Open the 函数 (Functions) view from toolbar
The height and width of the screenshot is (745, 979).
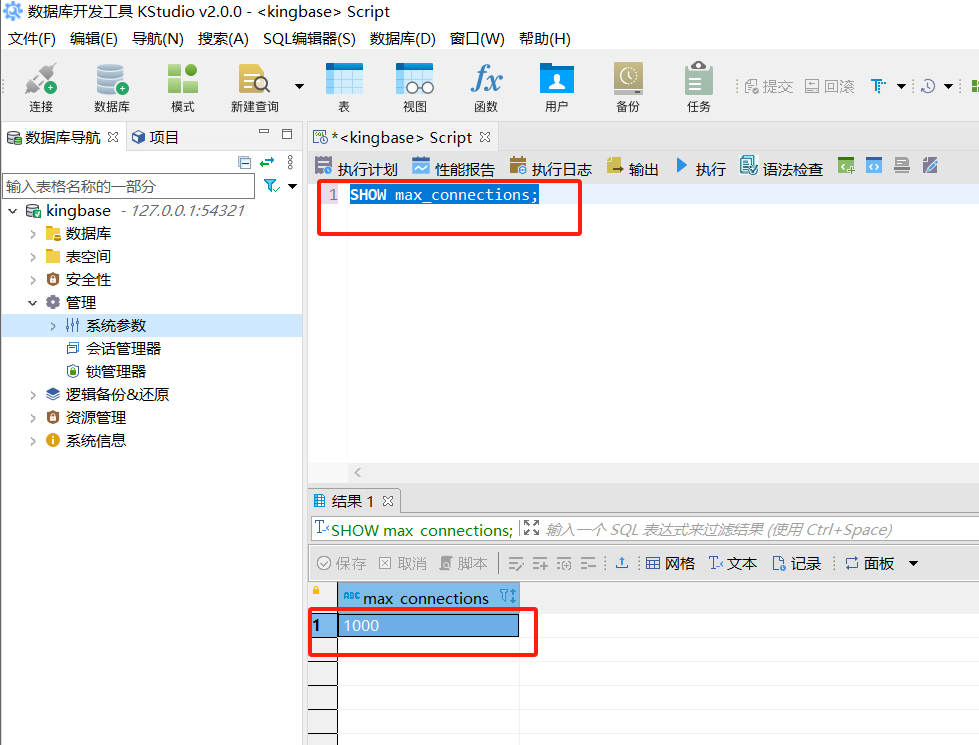tap(486, 85)
